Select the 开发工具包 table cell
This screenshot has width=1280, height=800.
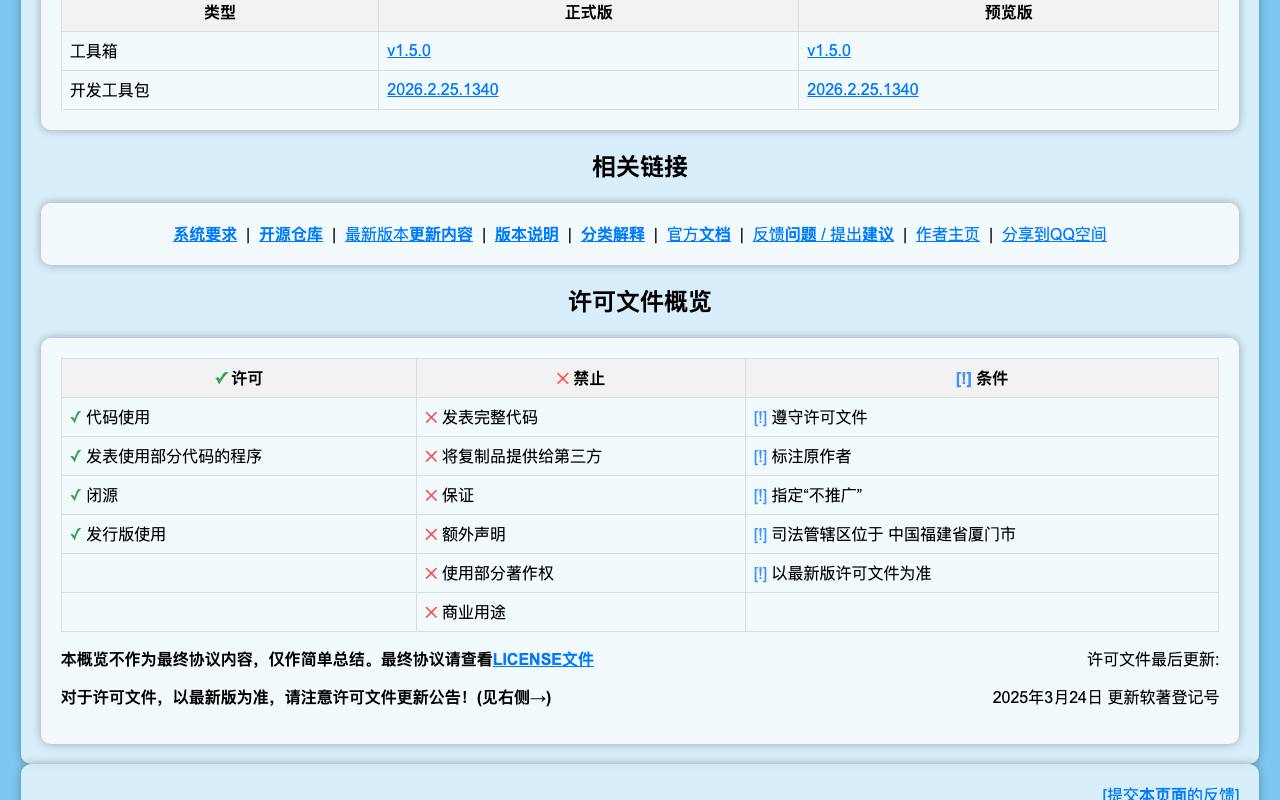tap(220, 90)
